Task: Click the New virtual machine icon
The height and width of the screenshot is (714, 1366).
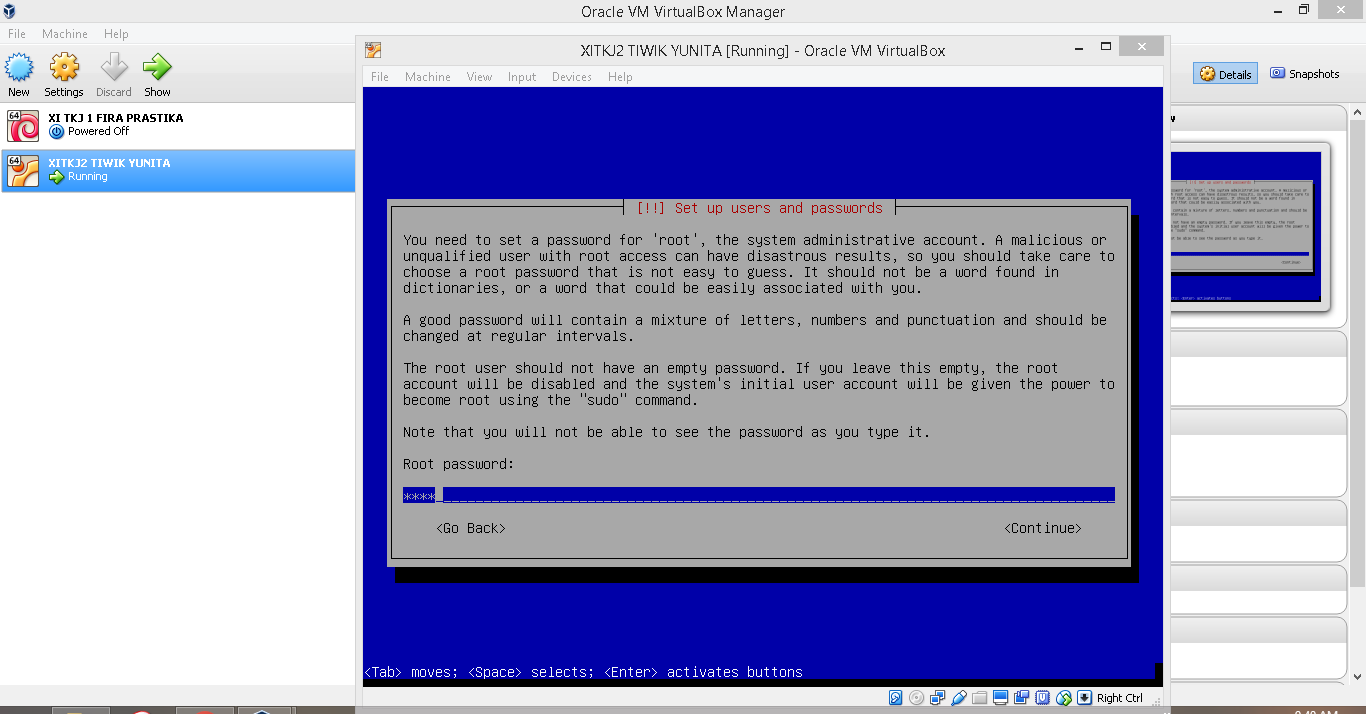Action: tap(19, 68)
